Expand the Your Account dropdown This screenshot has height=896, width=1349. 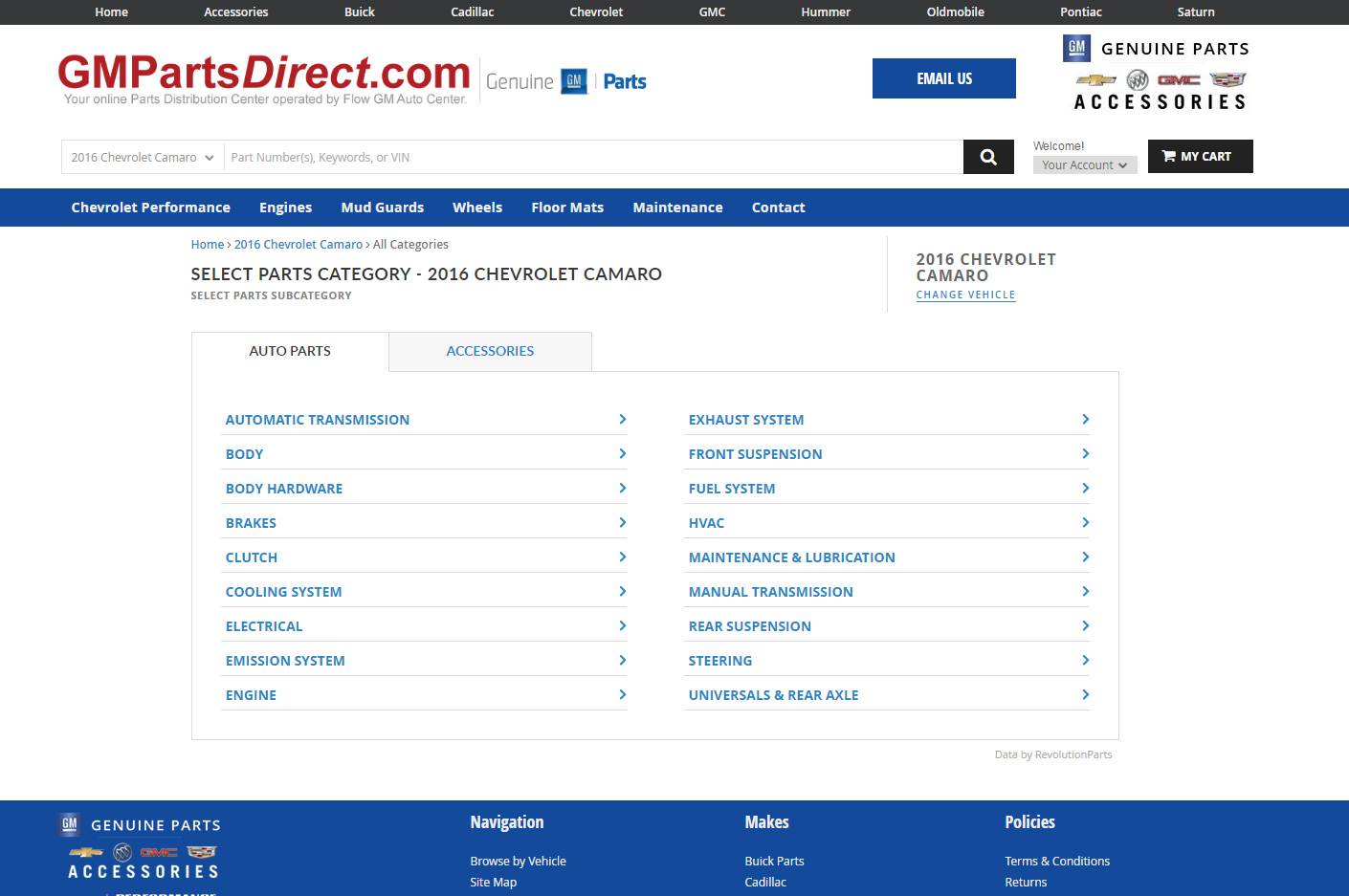click(1085, 165)
